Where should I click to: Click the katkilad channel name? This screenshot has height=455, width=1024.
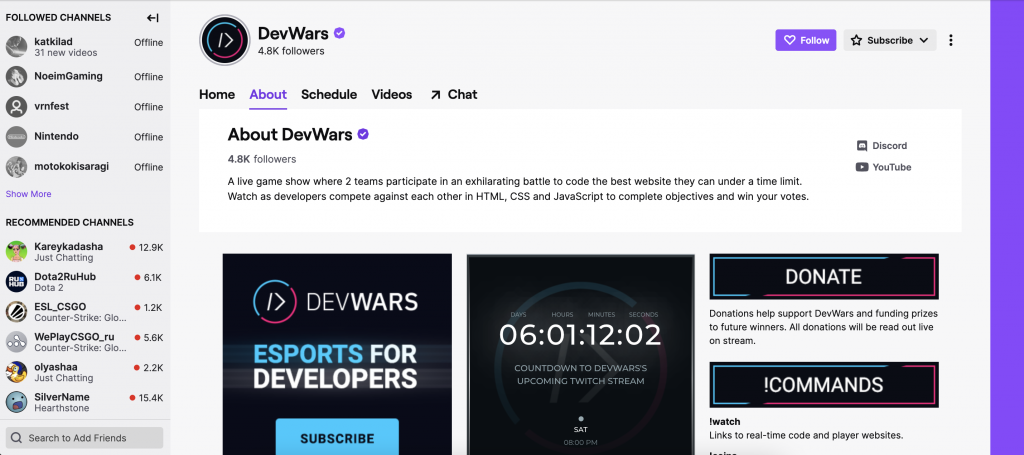pyautogui.click(x=54, y=42)
